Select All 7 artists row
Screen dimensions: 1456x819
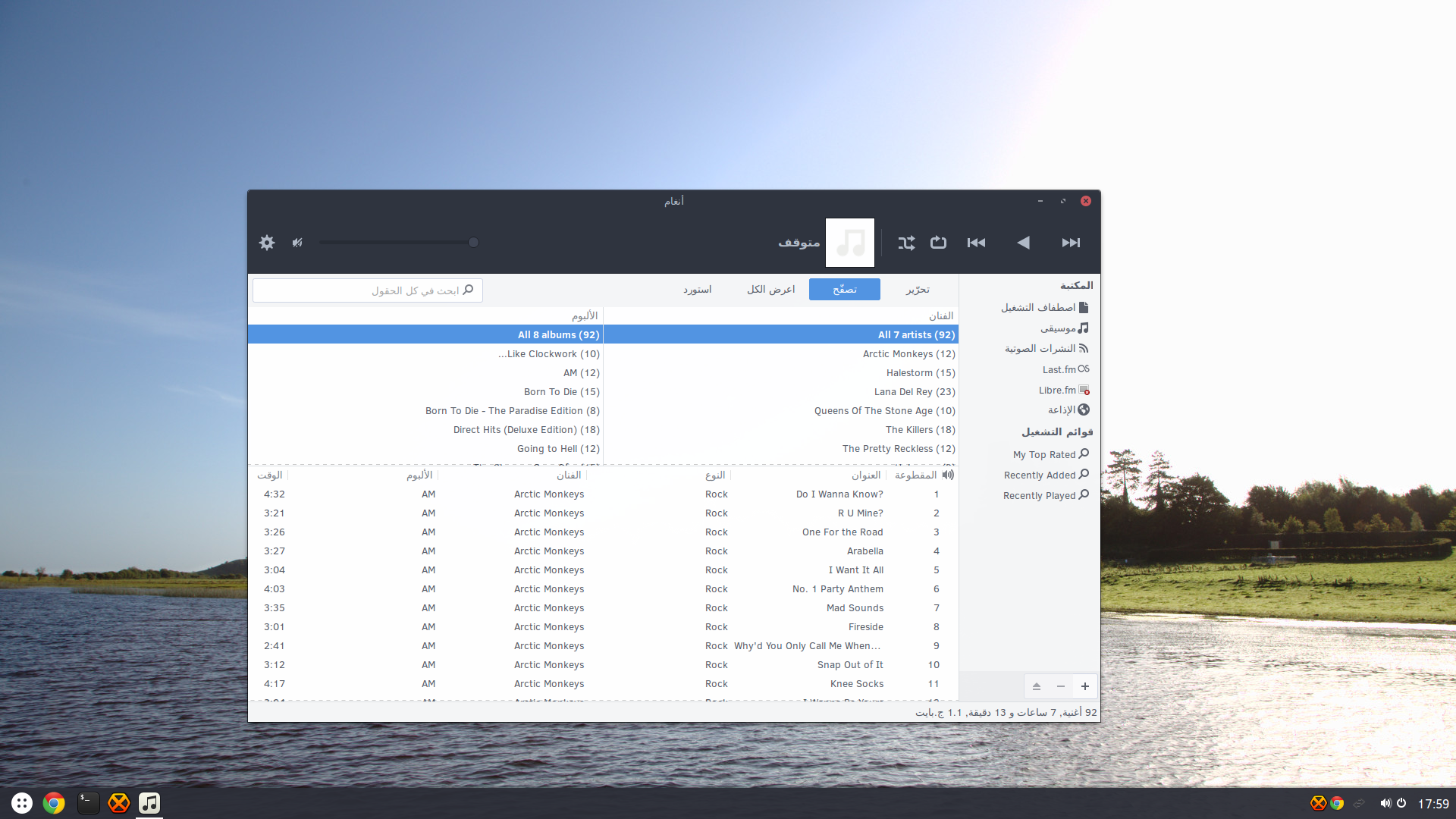coord(781,334)
